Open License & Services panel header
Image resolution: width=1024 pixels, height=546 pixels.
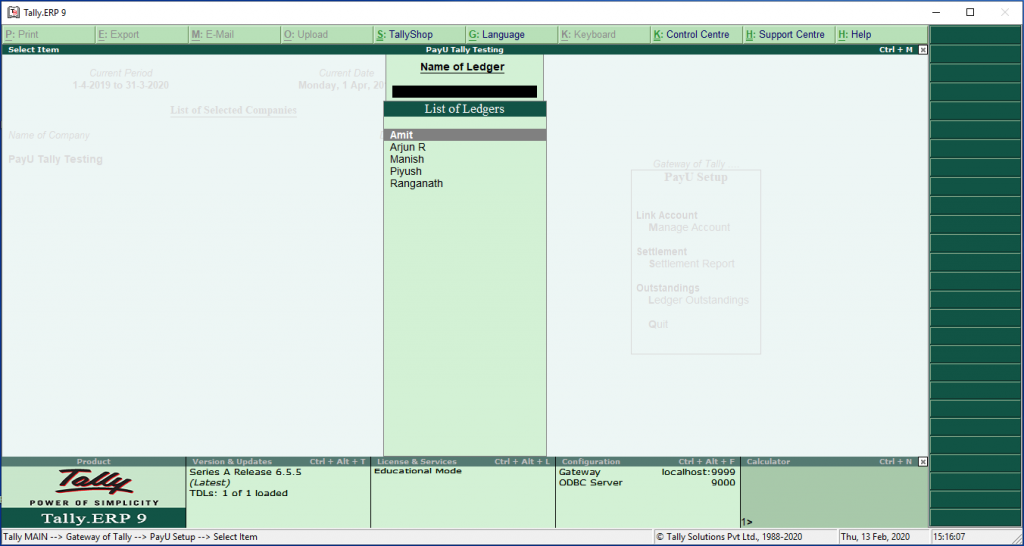pos(463,462)
